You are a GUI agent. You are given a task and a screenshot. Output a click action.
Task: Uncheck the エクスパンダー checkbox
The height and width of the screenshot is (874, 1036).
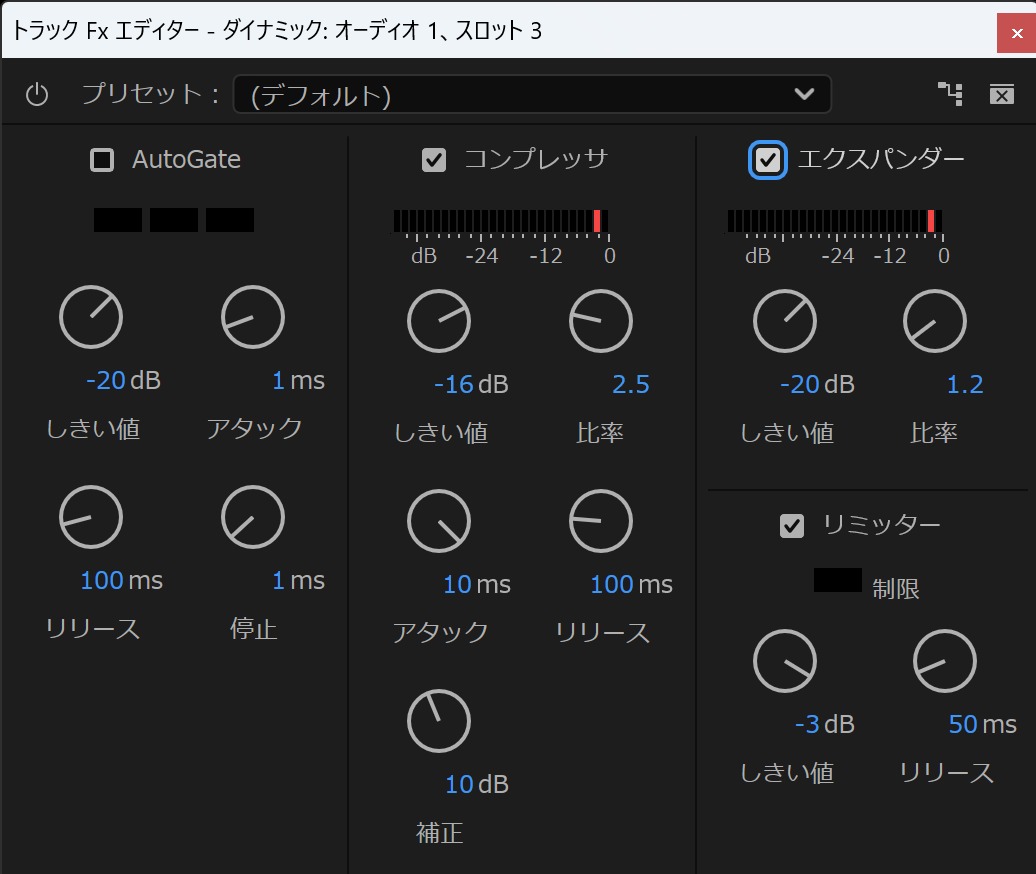point(768,160)
